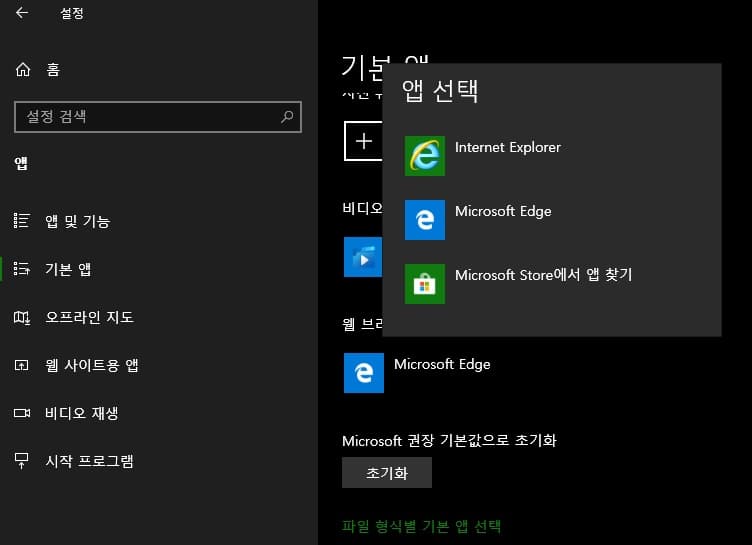Select Microsoft Store에서 앱 찾기
752x545 pixels.
pos(552,284)
